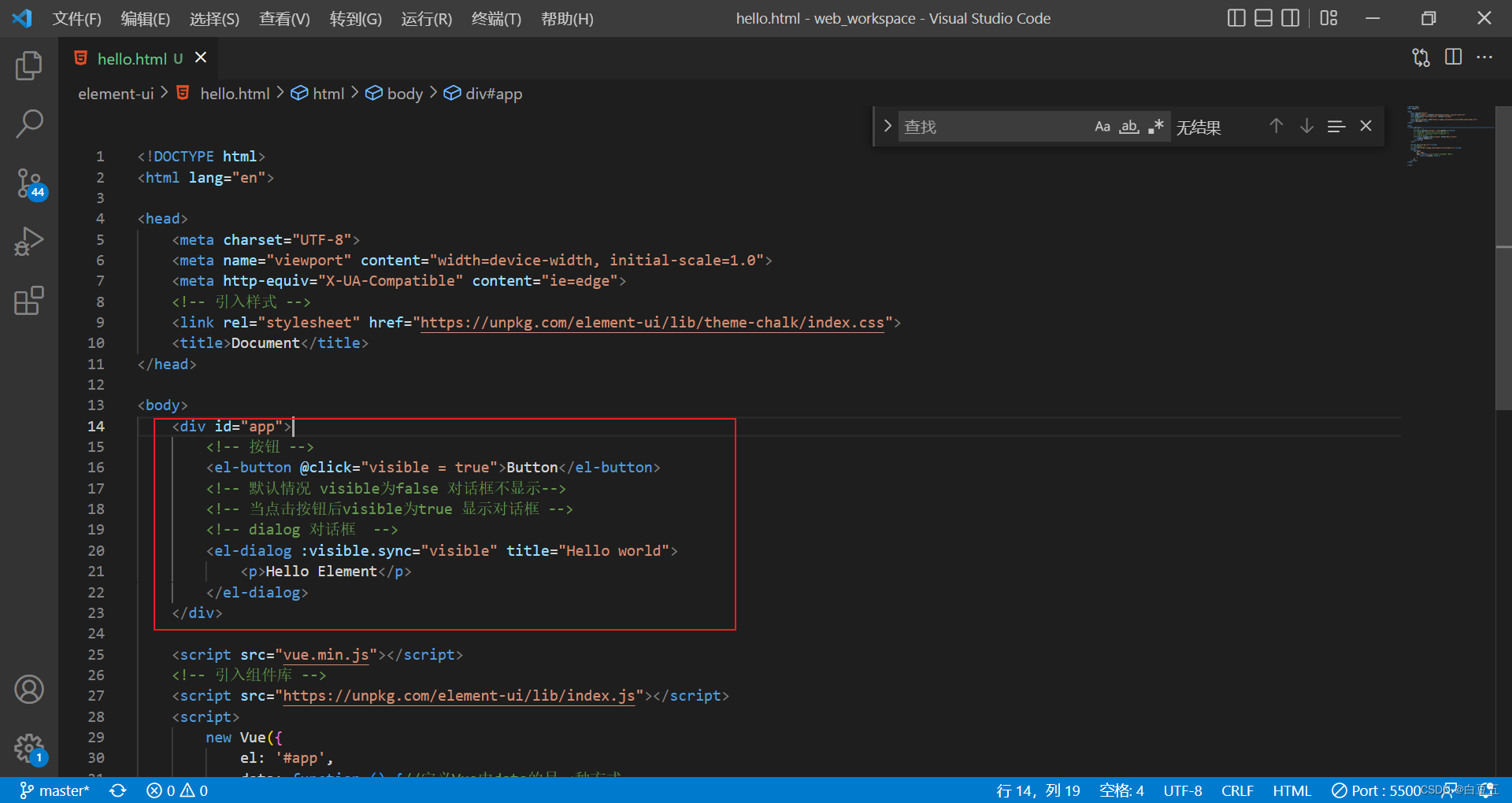Toggle Match Case in find widget
This screenshot has height=803, width=1512.
pyautogui.click(x=1102, y=127)
